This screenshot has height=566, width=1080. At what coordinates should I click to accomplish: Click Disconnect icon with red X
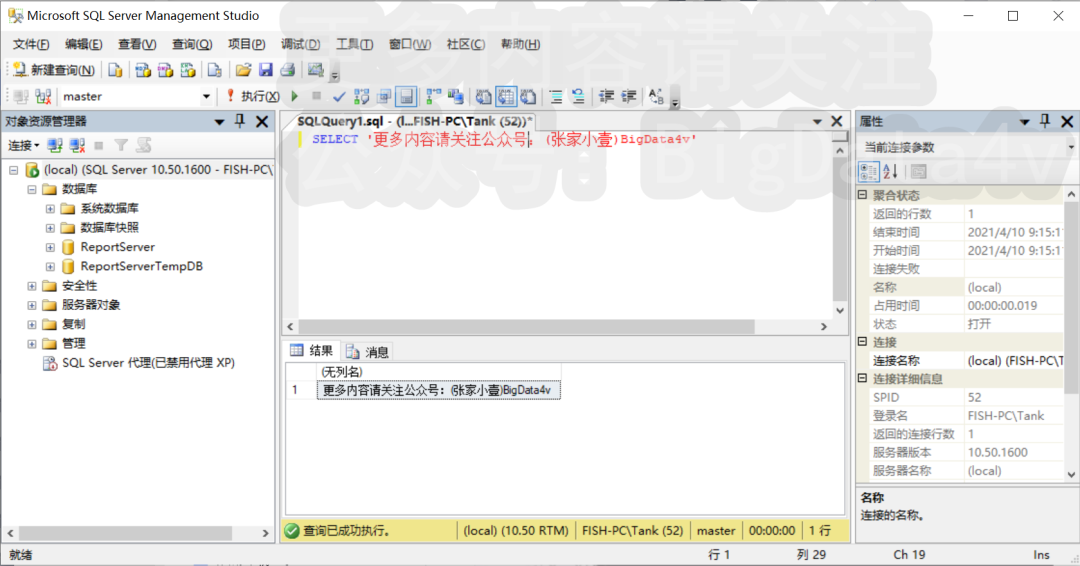click(x=77, y=145)
